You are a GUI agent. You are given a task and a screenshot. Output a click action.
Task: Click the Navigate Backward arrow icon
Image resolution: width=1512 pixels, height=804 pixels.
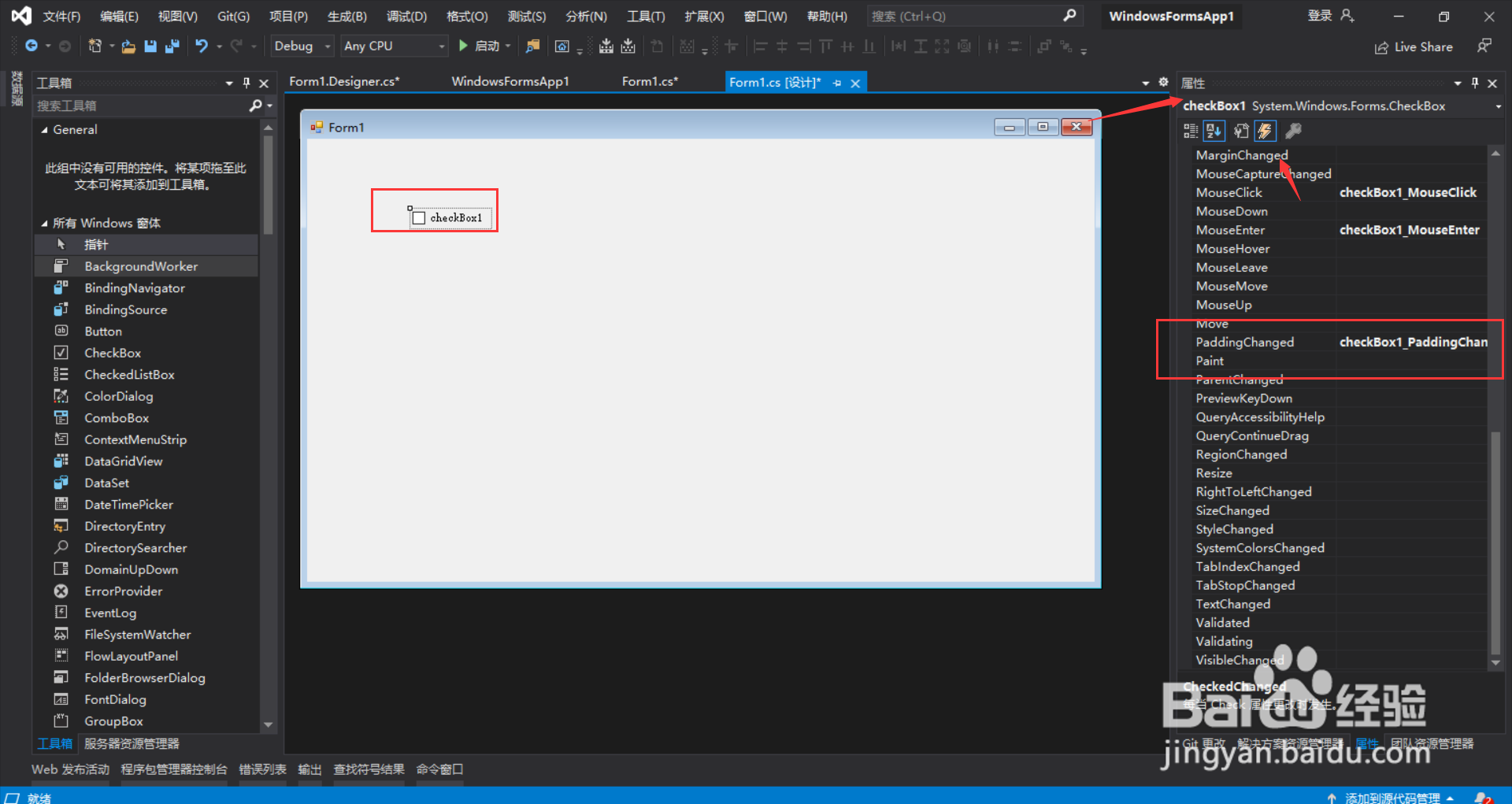click(x=31, y=46)
